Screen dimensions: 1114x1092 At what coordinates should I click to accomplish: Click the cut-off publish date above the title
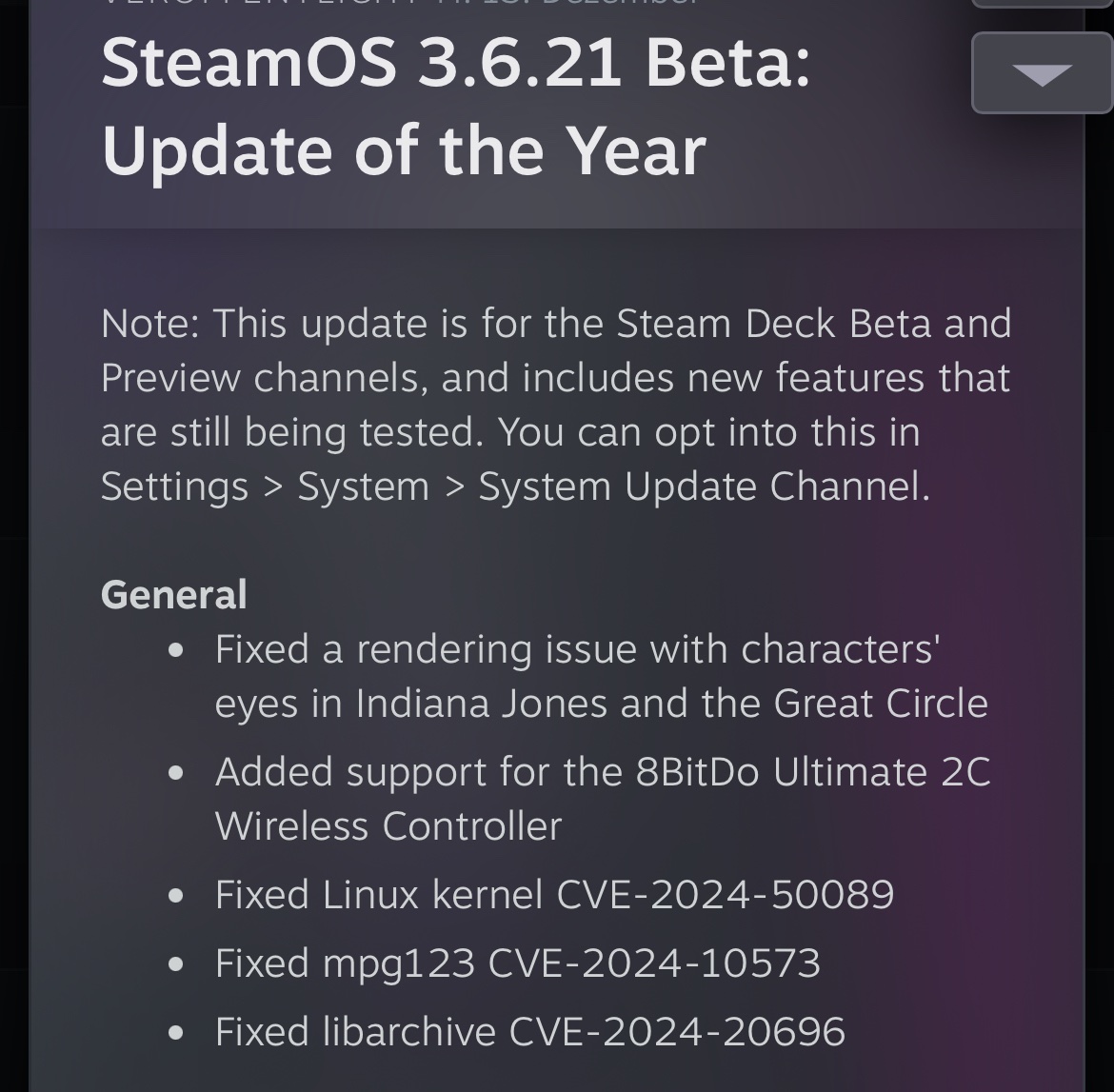[x=400, y=4]
